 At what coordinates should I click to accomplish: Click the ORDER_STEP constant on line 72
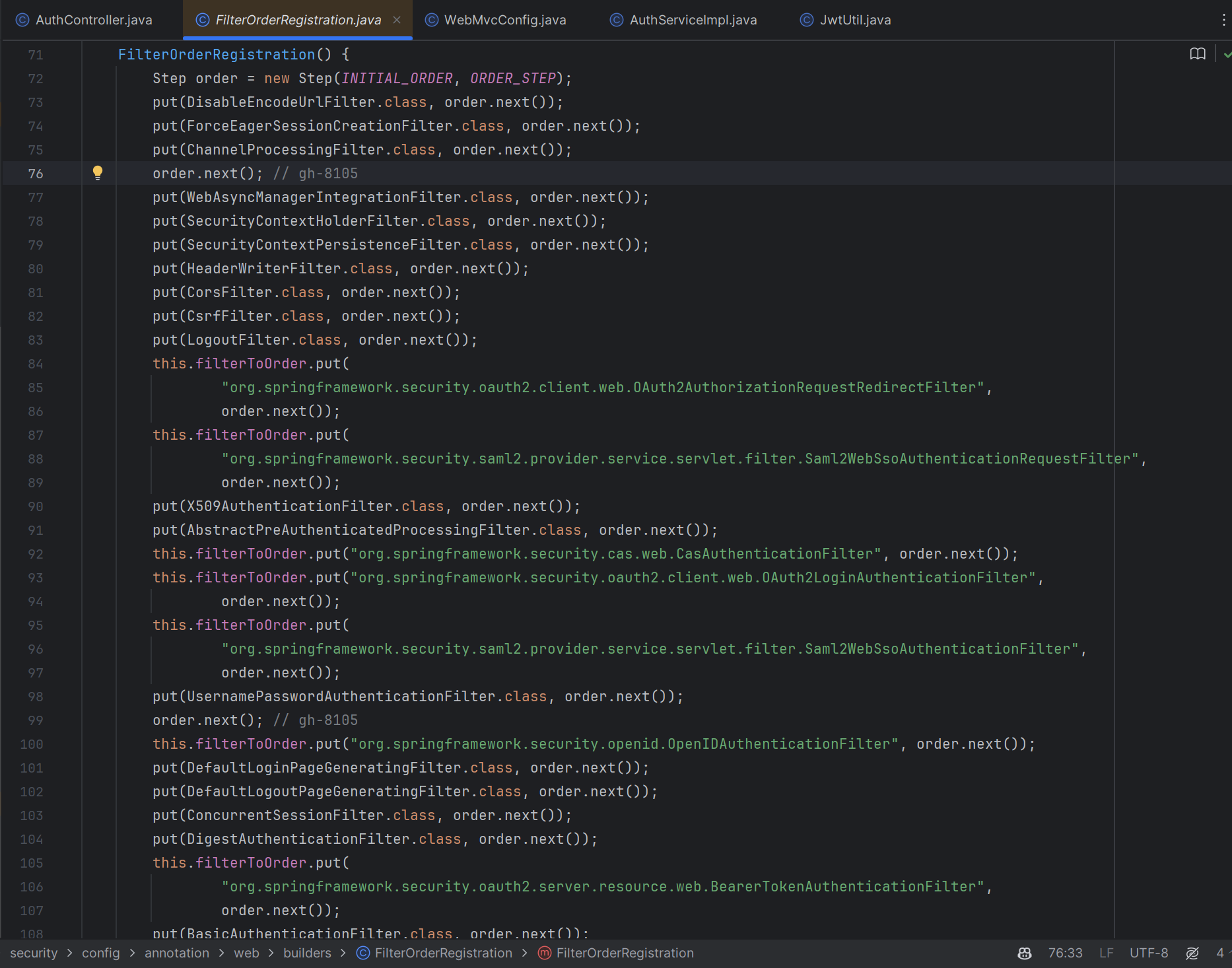(513, 79)
